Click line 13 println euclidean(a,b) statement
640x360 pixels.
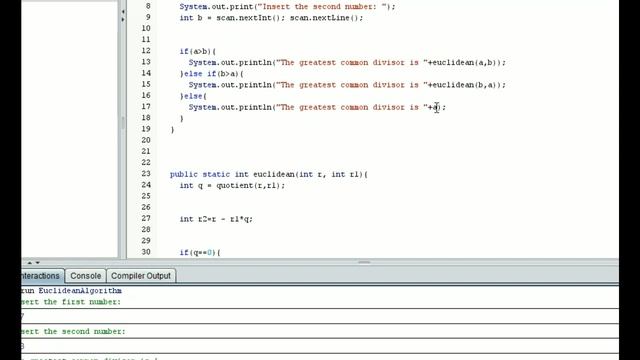[x=347, y=62]
